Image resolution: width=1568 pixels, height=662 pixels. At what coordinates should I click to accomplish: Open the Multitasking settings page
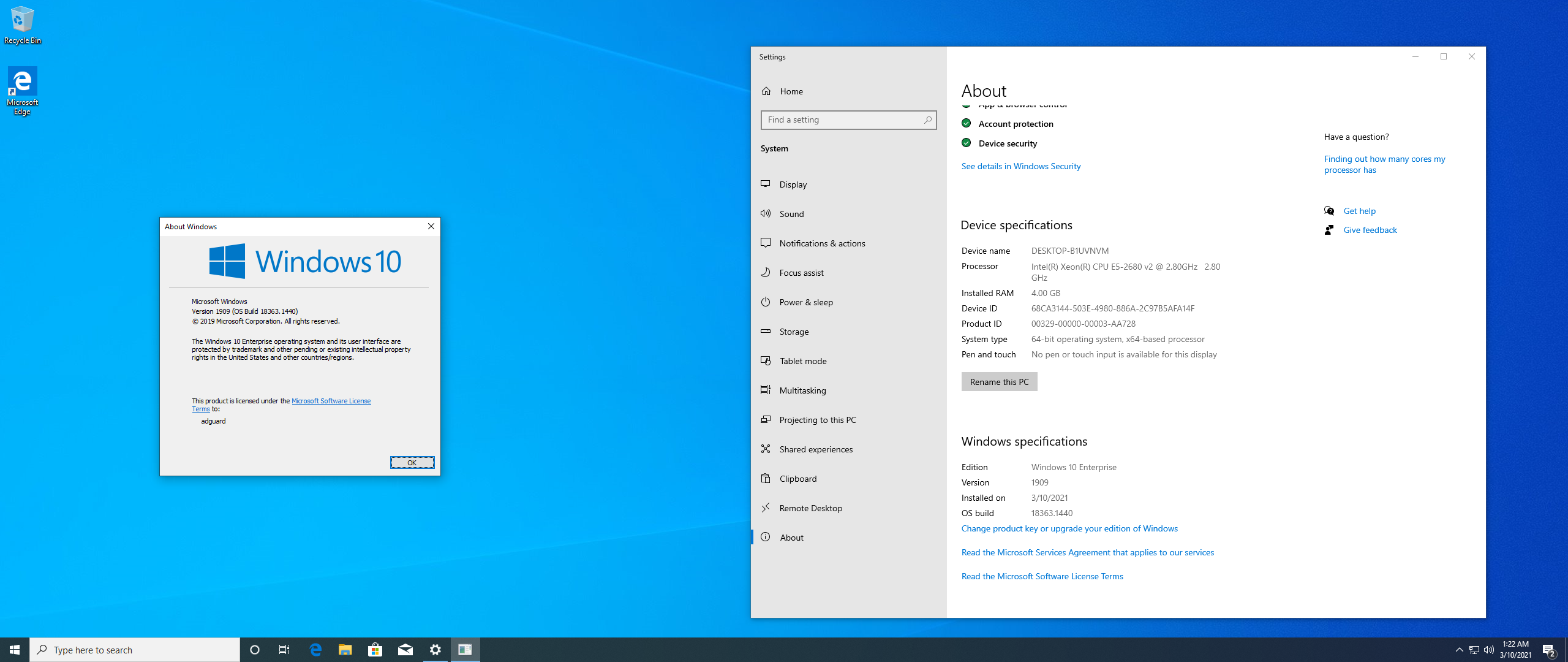point(848,390)
